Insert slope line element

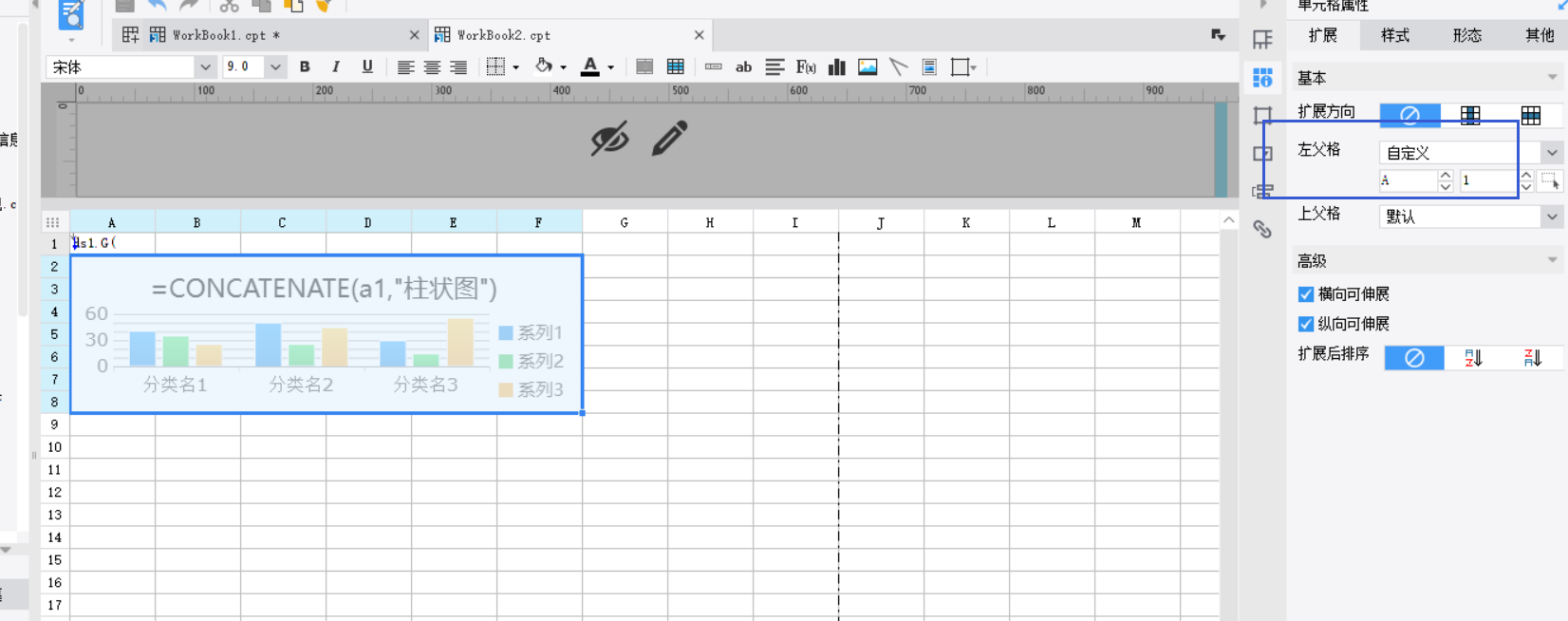tap(898, 66)
